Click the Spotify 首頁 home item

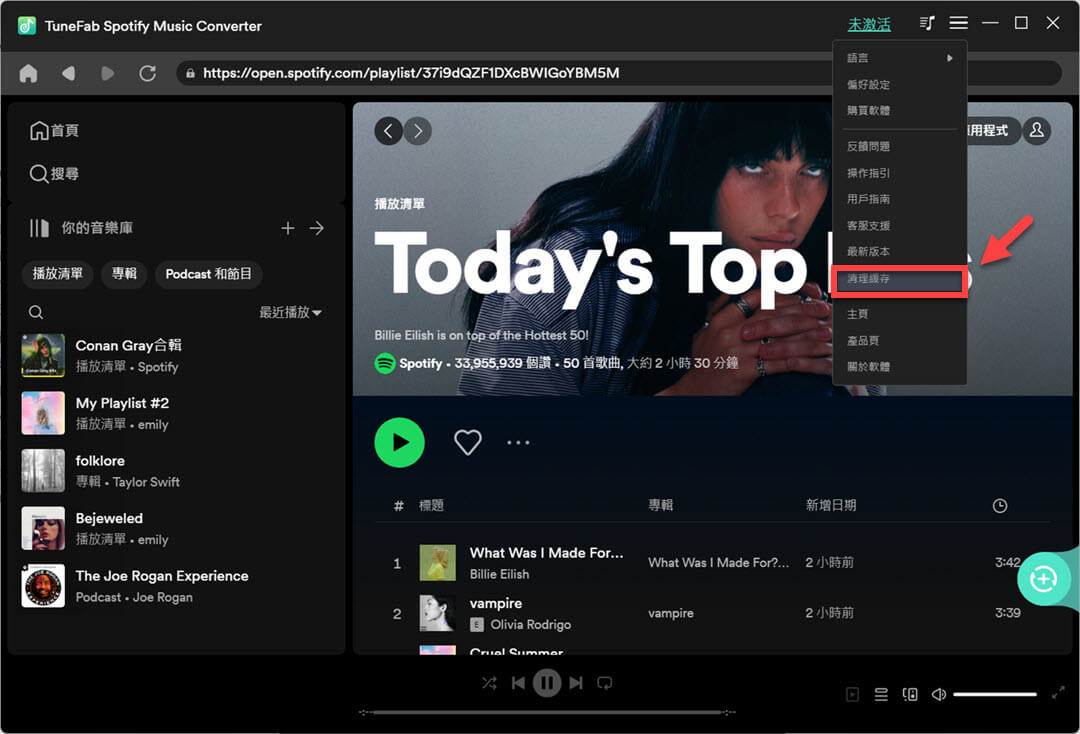click(54, 131)
